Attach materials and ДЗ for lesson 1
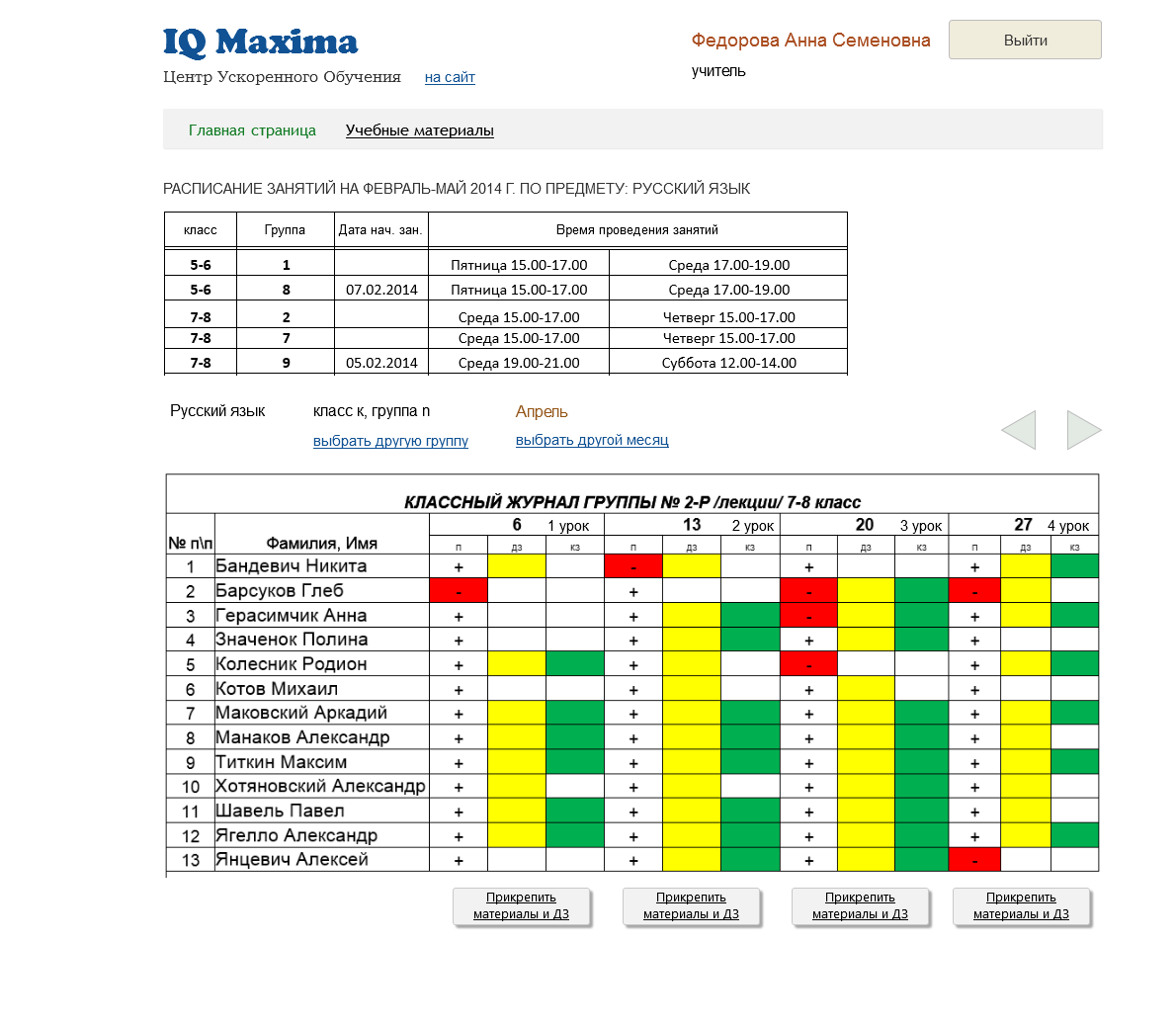The image size is (1176, 1028). pos(521,906)
